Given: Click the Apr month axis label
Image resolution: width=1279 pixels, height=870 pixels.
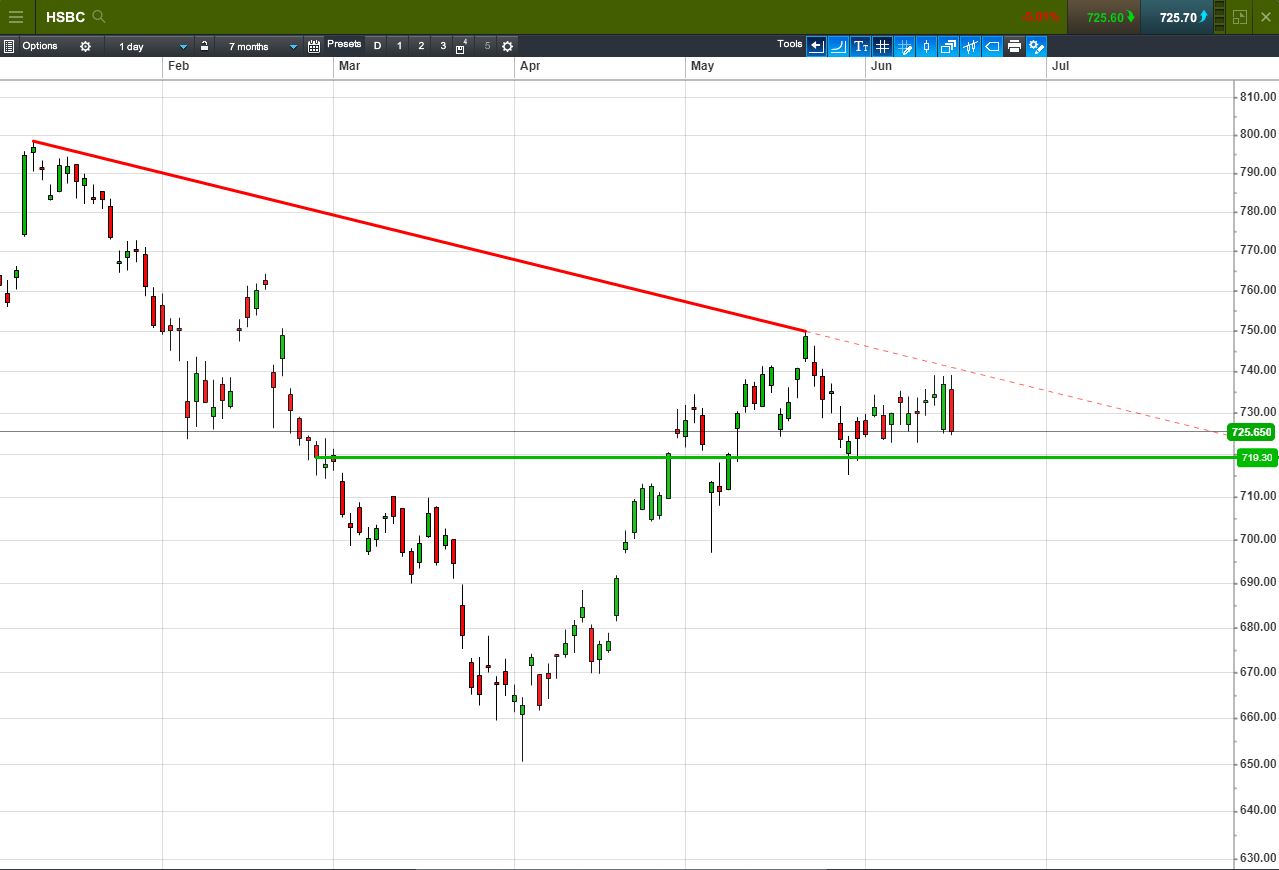Looking at the screenshot, I should coord(530,65).
